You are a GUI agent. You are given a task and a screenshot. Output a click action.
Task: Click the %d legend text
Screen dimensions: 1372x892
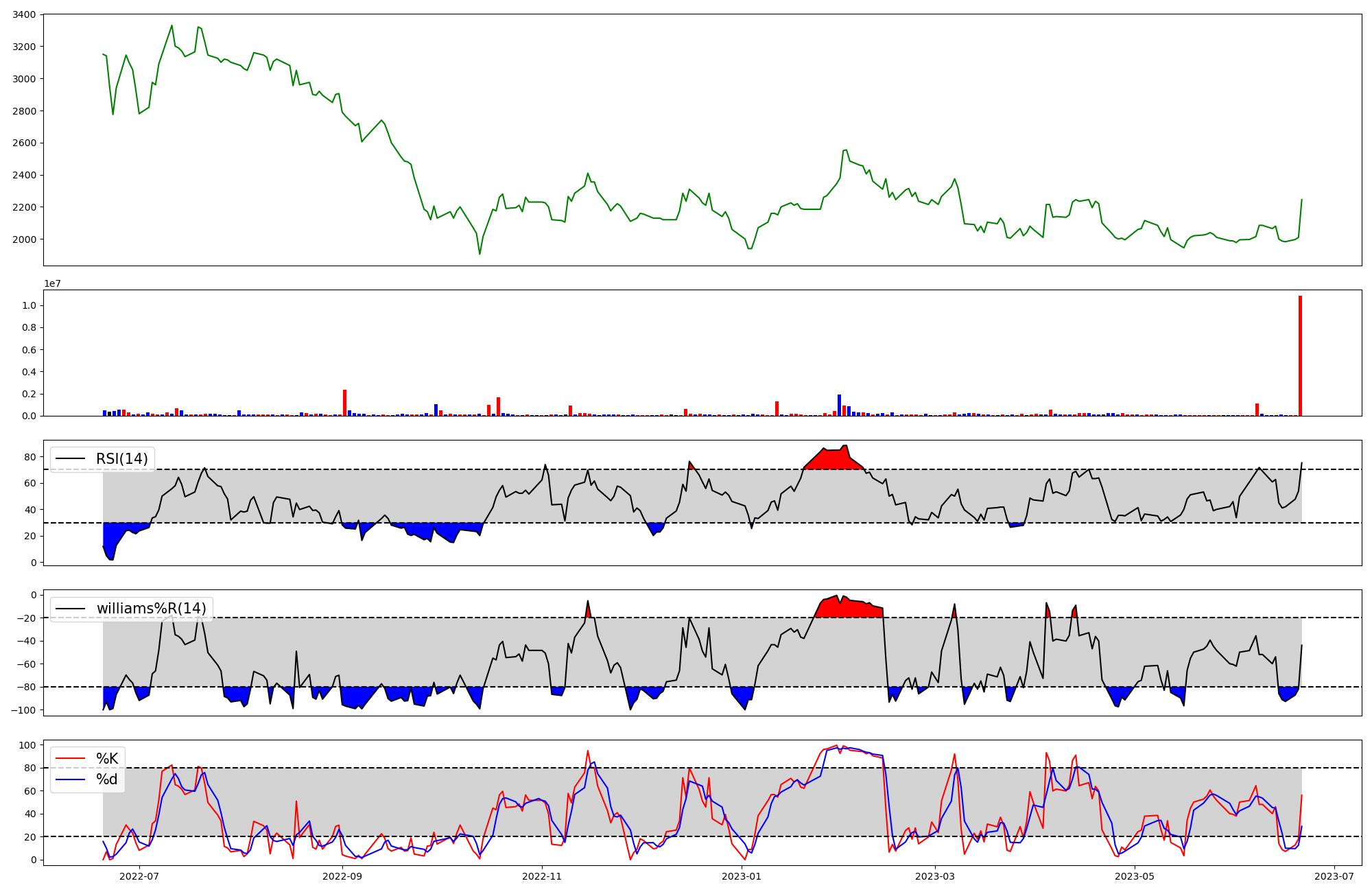[x=107, y=779]
